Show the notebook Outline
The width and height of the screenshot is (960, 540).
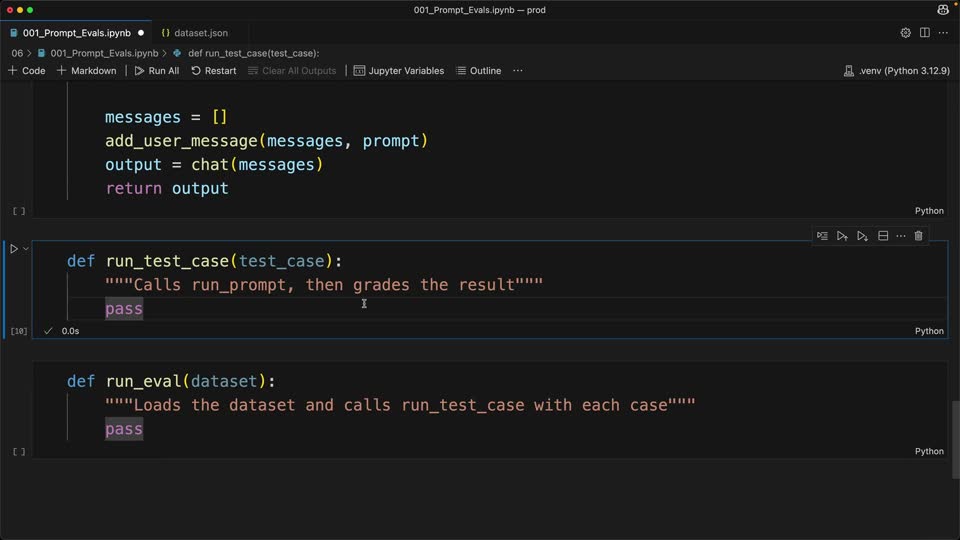479,71
